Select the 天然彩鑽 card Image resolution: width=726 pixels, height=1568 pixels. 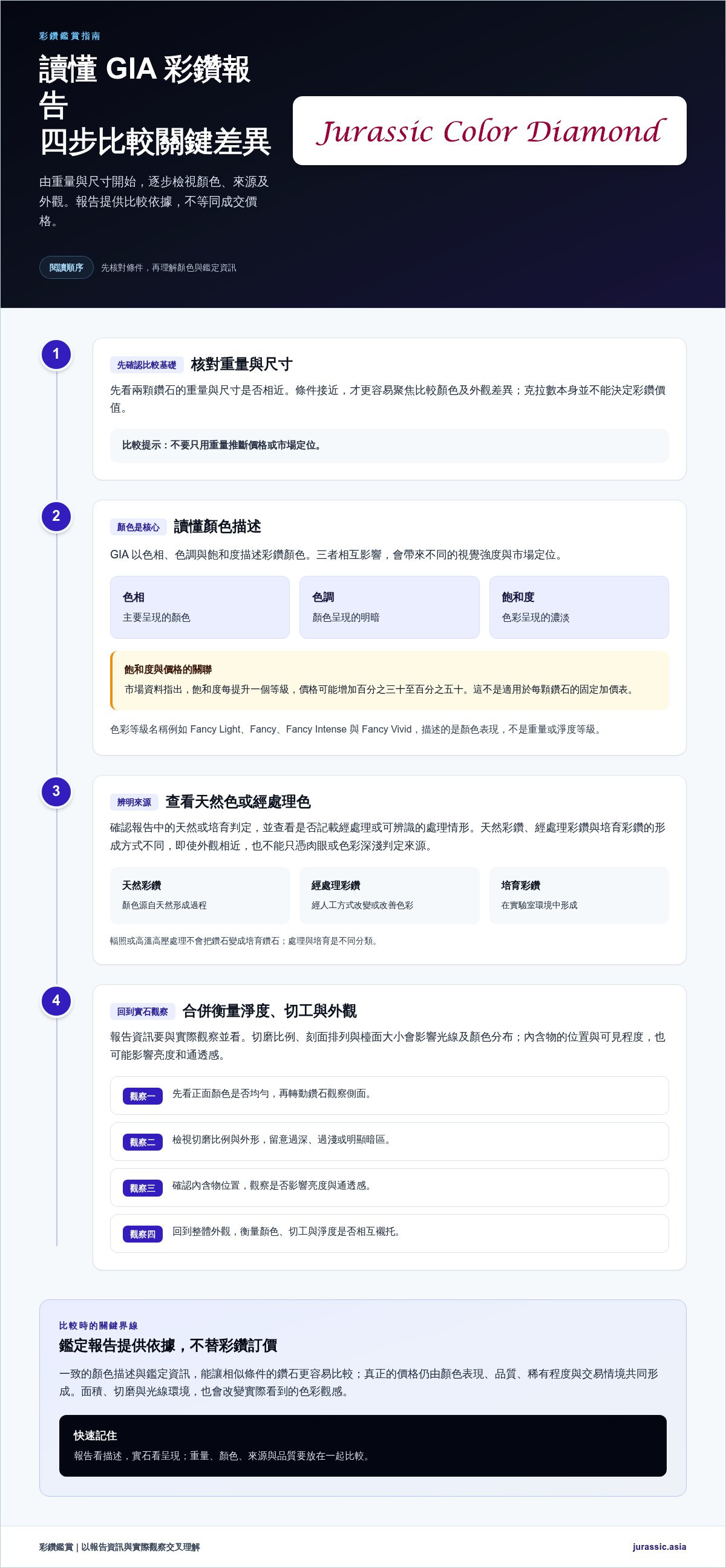pyautogui.click(x=200, y=895)
